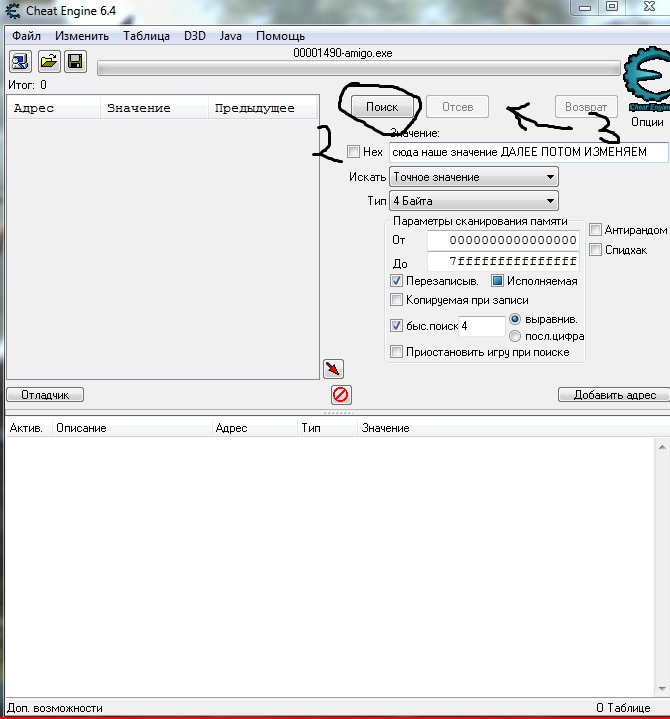Click Cheat Engine title bar app icon

click(13, 10)
